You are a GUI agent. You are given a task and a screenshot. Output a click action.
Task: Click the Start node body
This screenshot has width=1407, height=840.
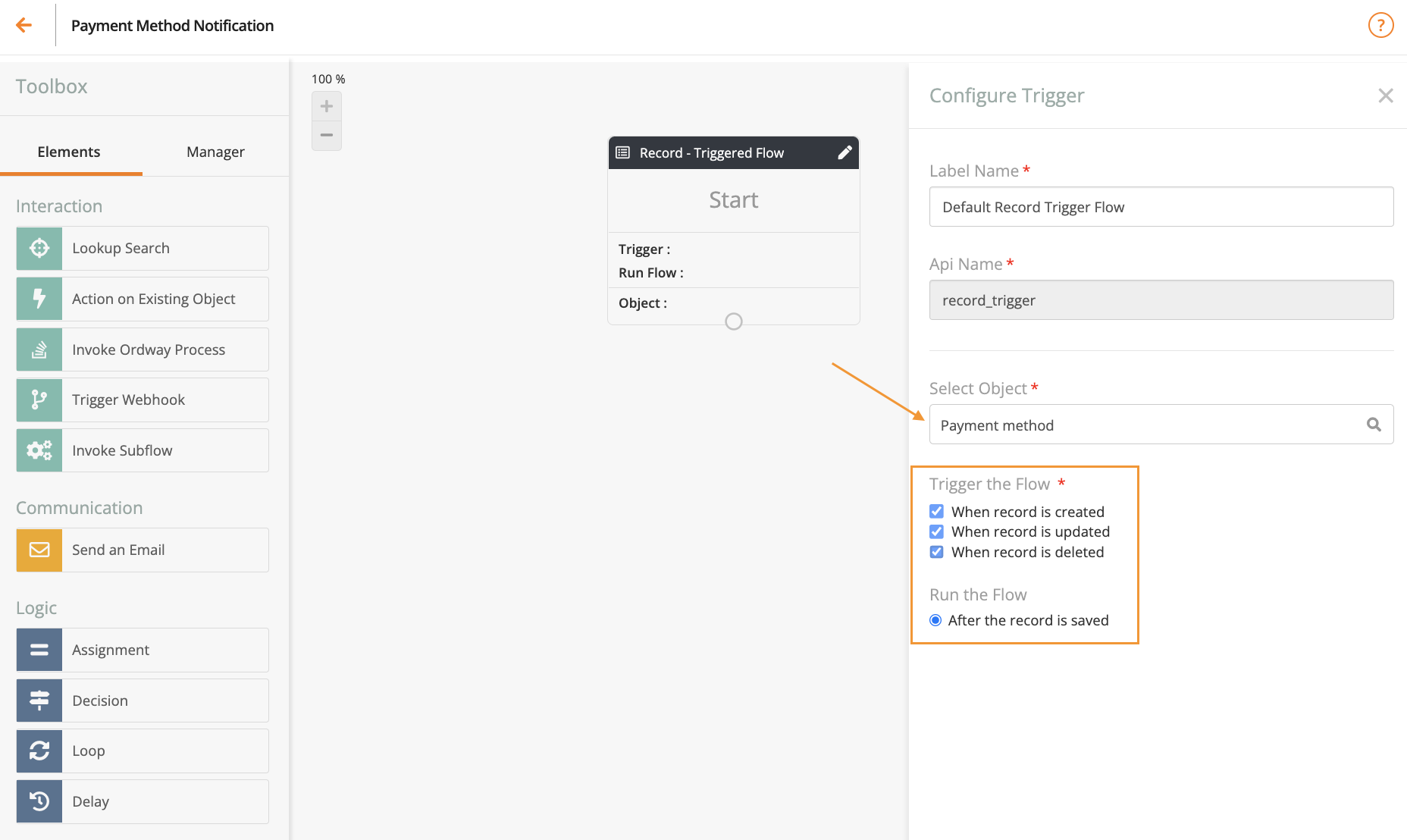point(733,200)
